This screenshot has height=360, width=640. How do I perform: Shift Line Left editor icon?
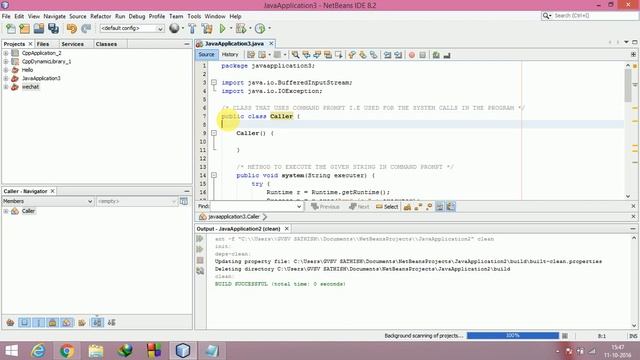pos(387,55)
